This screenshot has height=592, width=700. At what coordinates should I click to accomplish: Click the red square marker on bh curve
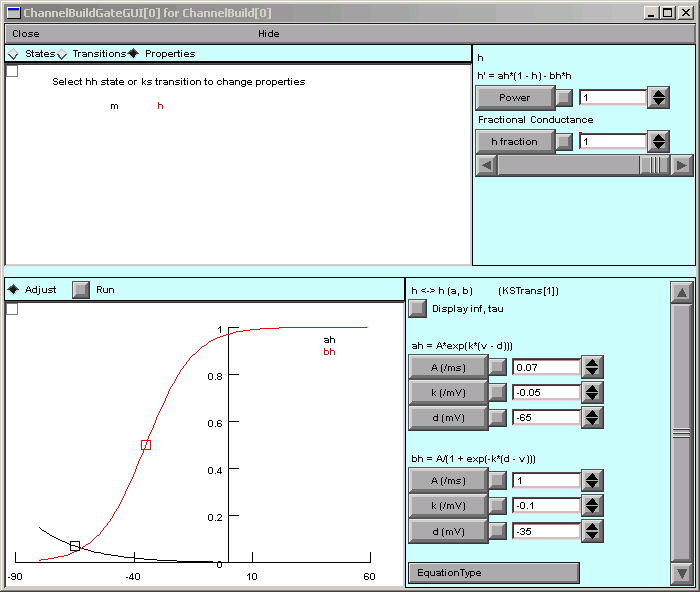tap(146, 444)
